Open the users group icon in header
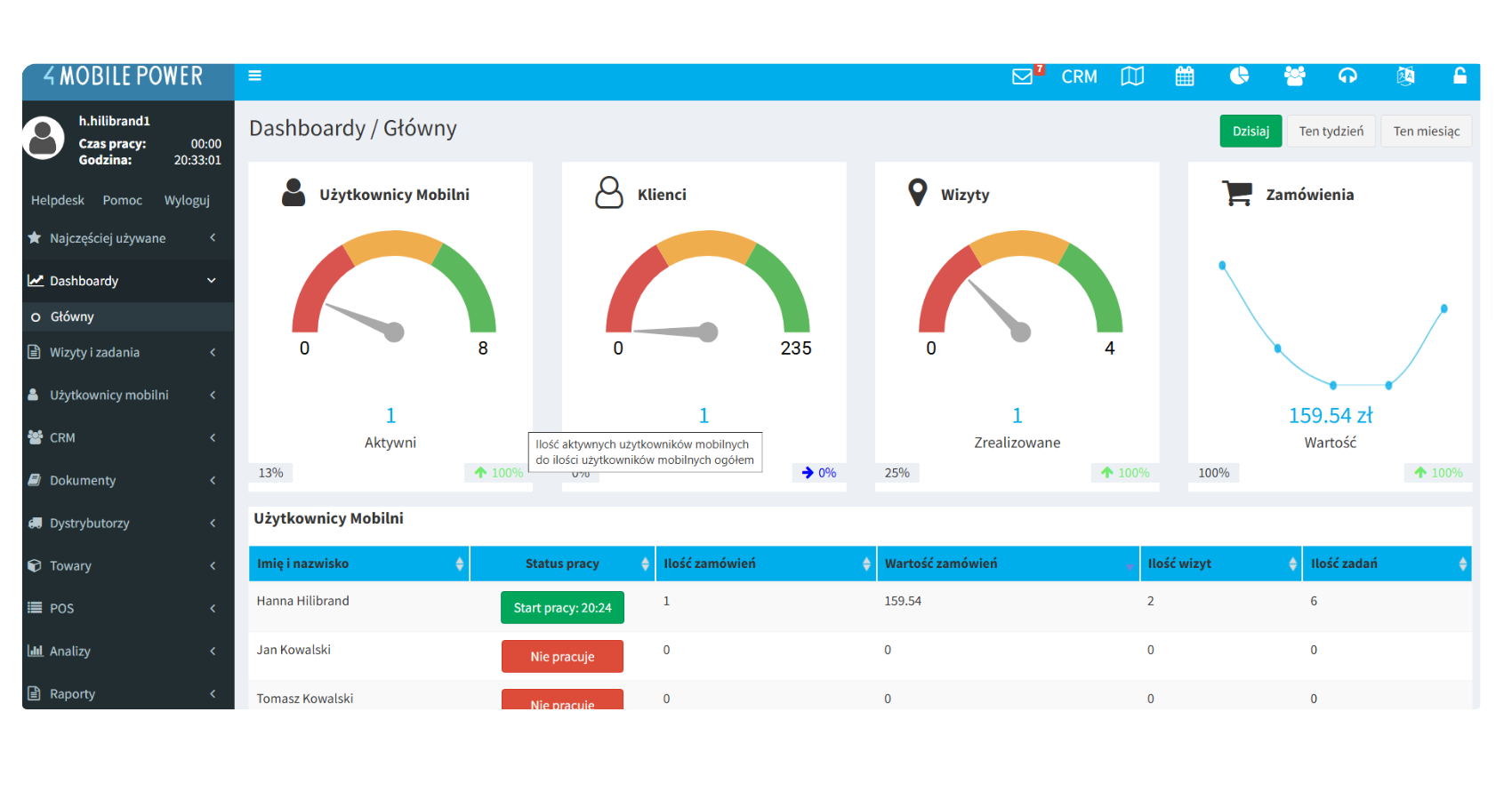1512x800 pixels. pos(1294,76)
